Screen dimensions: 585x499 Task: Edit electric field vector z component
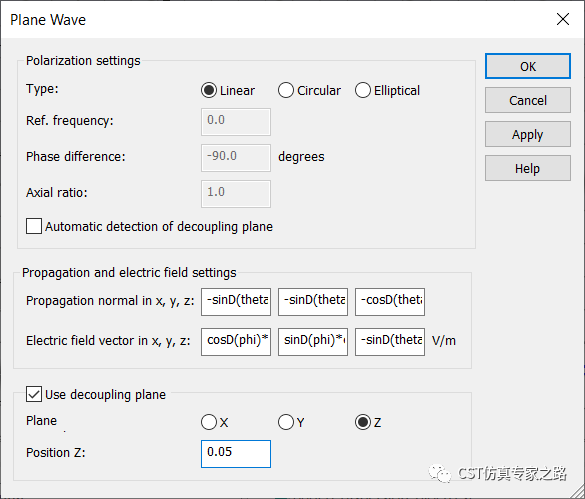coord(390,341)
